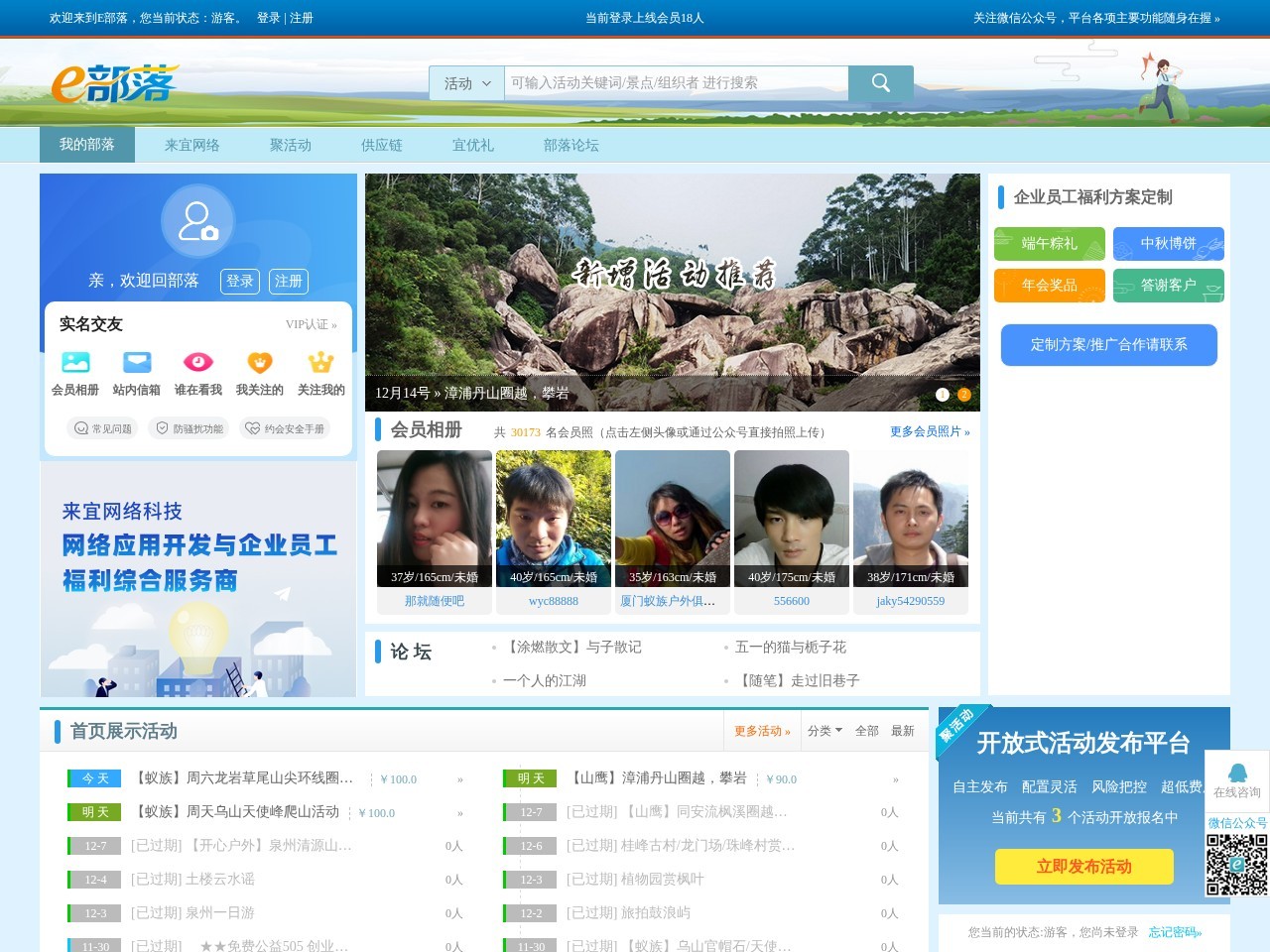
Task: Switch banner to slide 1 dot
Action: coord(943,395)
